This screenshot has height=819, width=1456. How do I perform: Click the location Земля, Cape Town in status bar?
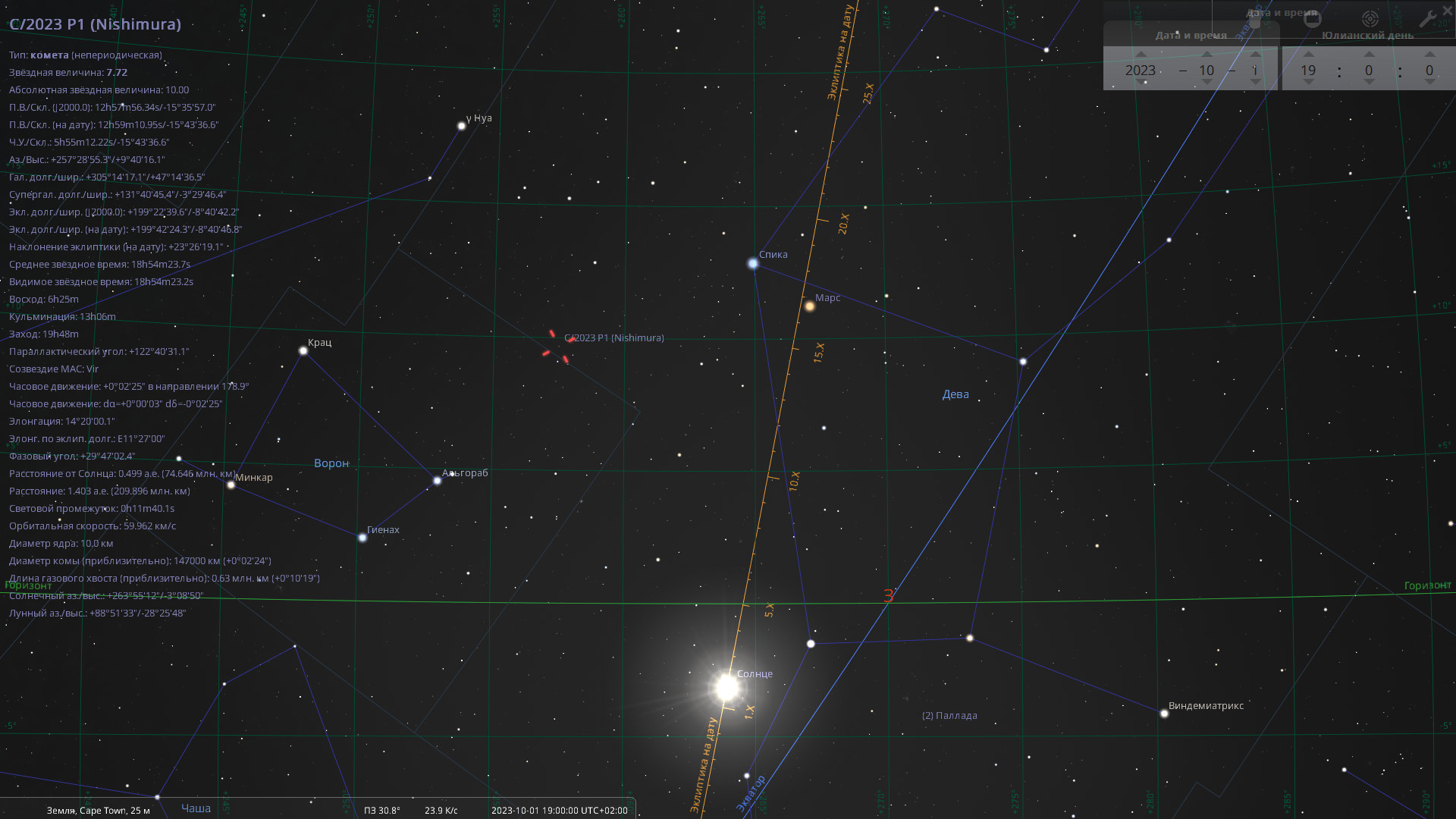99,811
